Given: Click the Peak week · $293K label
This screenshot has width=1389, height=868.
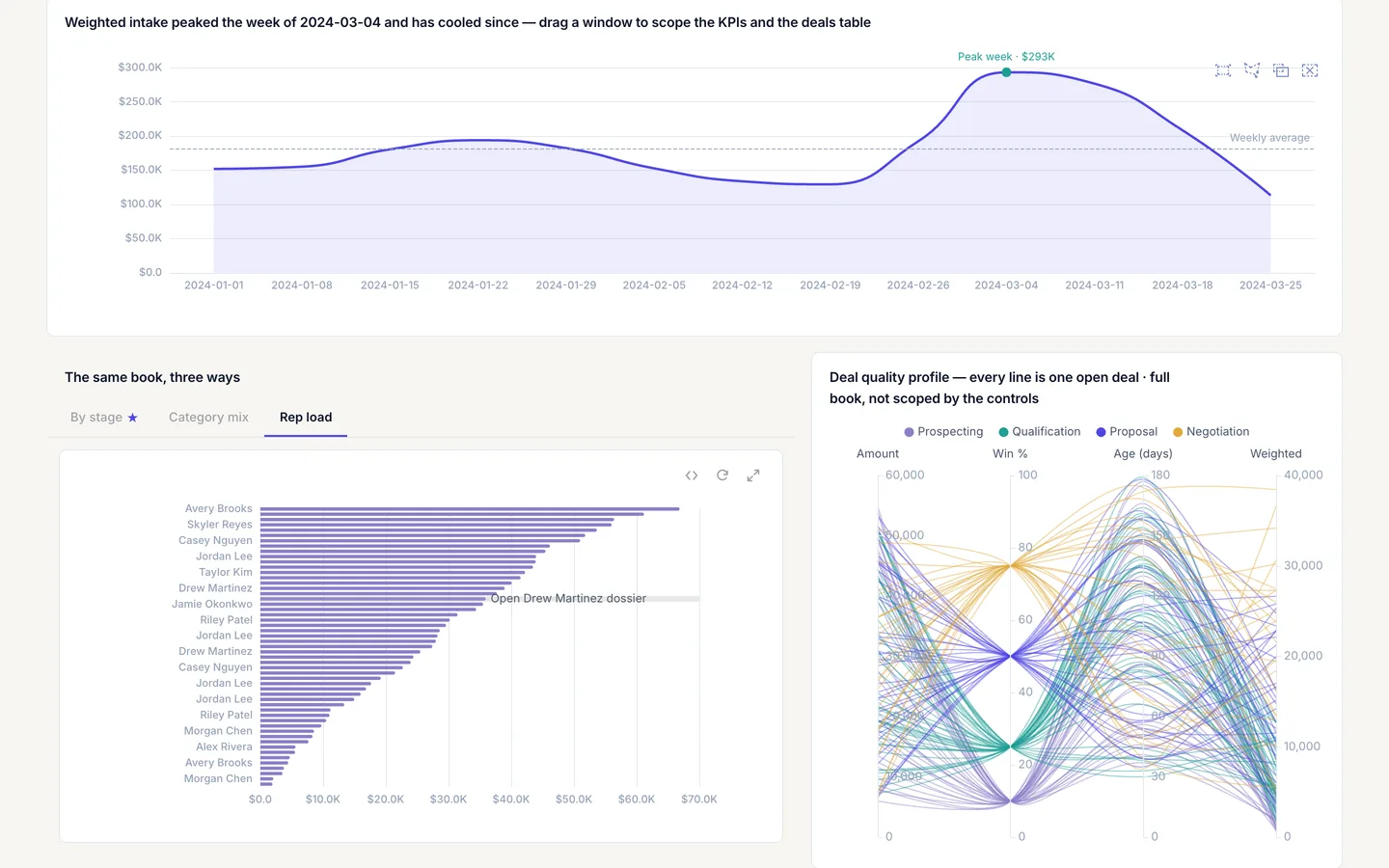Looking at the screenshot, I should (1006, 57).
